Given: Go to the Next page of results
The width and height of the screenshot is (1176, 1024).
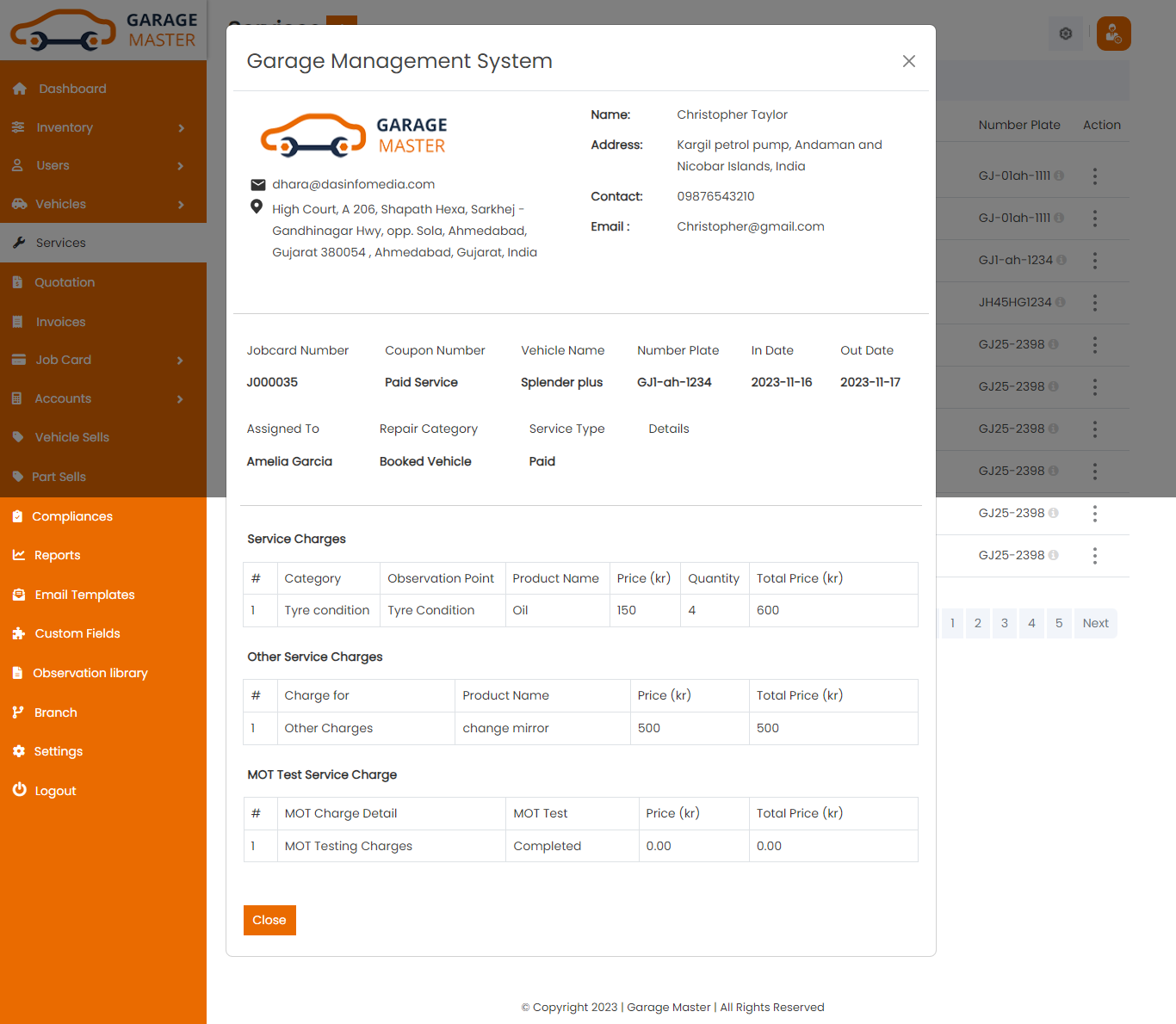Looking at the screenshot, I should point(1095,623).
